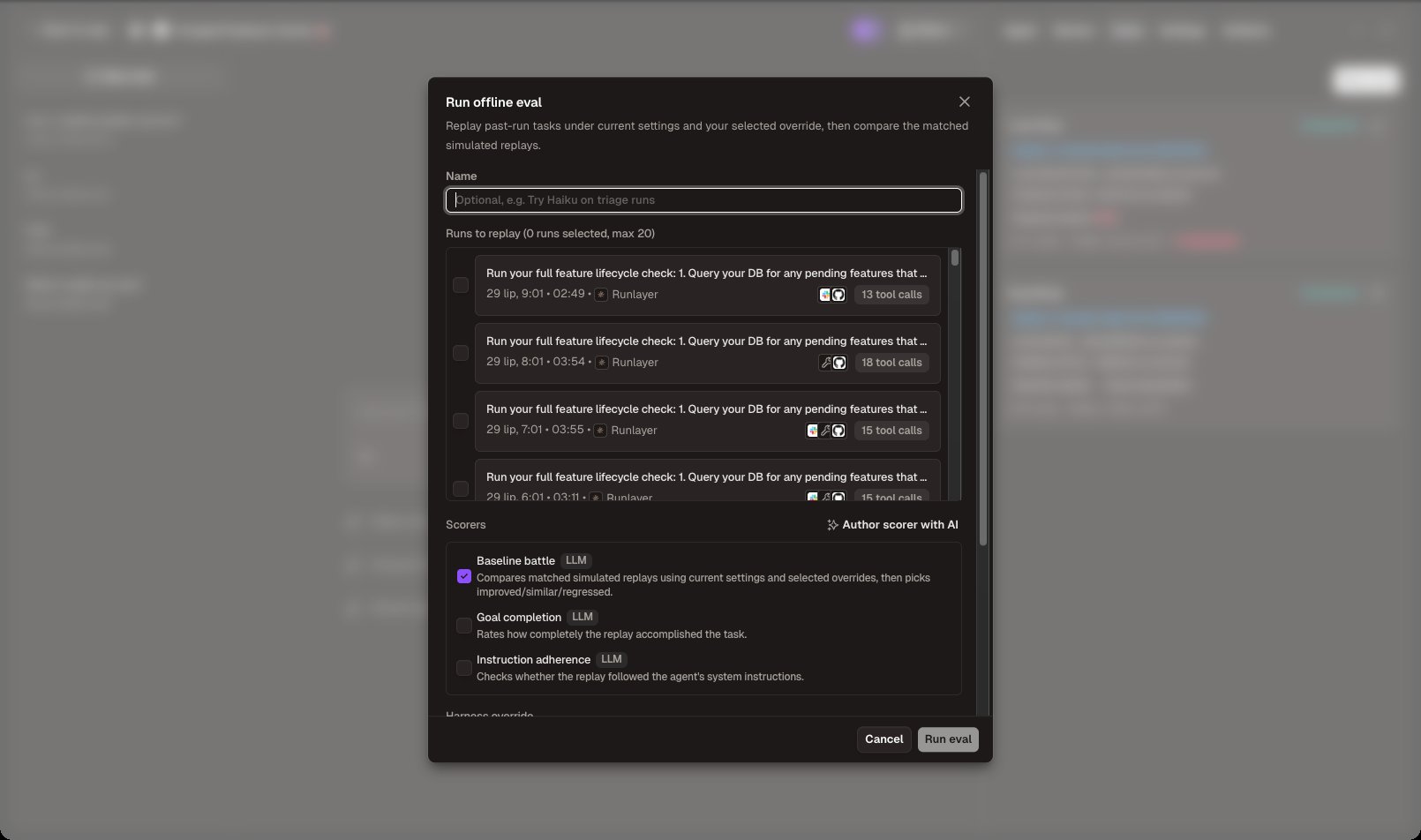This screenshot has width=1421, height=840.
Task: Click the Runs to replay heading text
Action: (x=550, y=234)
